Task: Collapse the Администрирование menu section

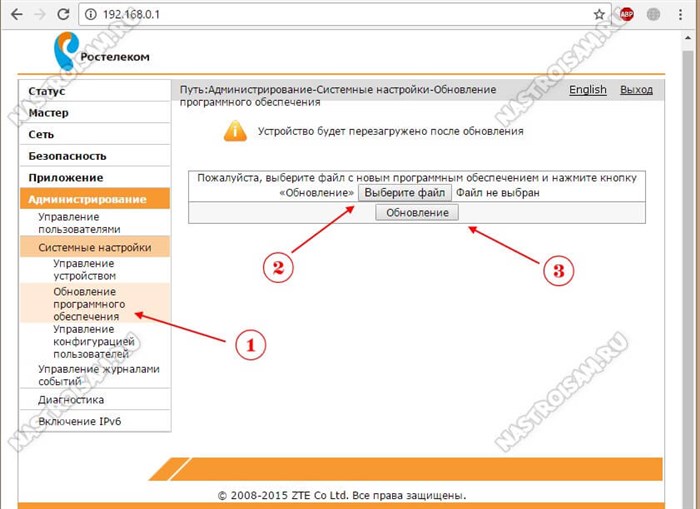Action: click(95, 199)
